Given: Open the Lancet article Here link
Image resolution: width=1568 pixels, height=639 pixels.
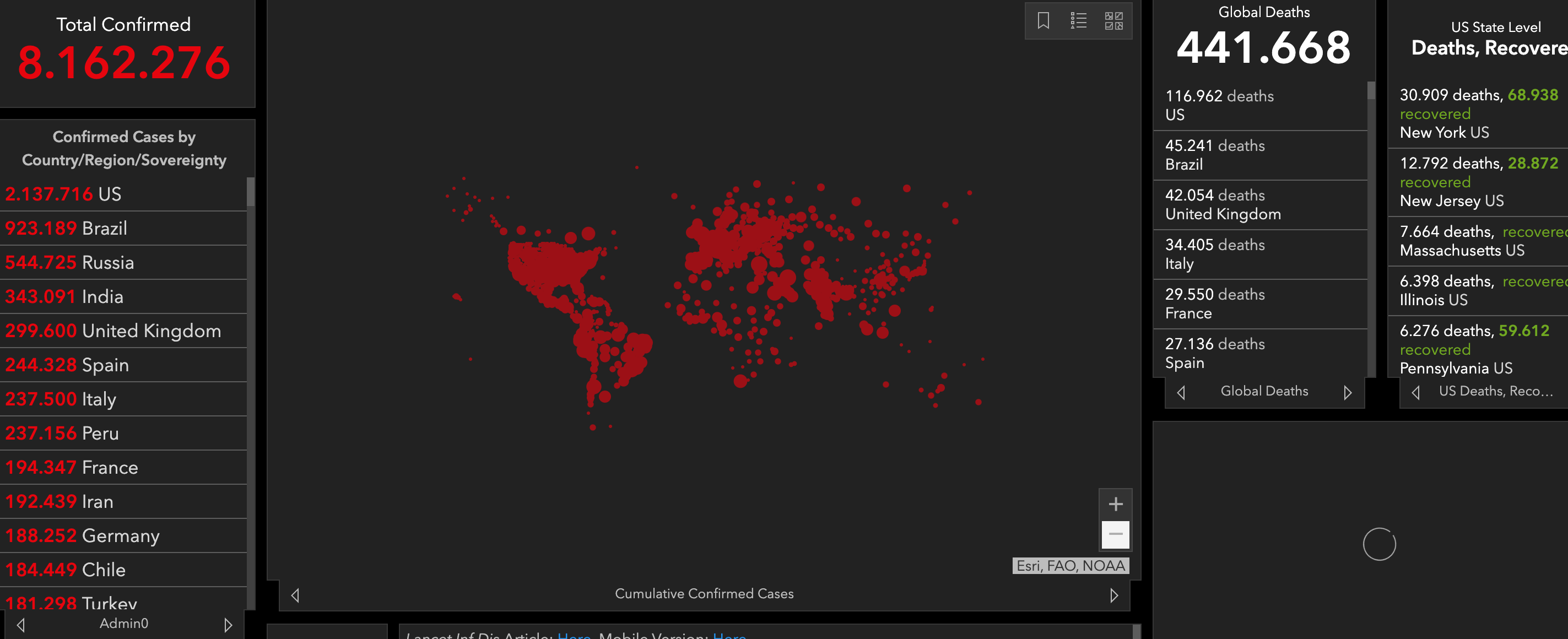Looking at the screenshot, I should click(x=574, y=635).
